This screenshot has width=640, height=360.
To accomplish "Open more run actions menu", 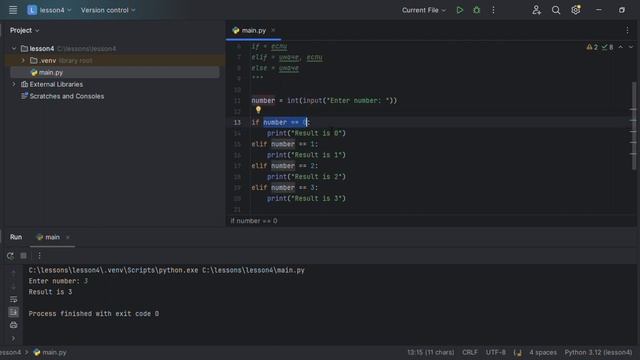I will tap(493, 10).
